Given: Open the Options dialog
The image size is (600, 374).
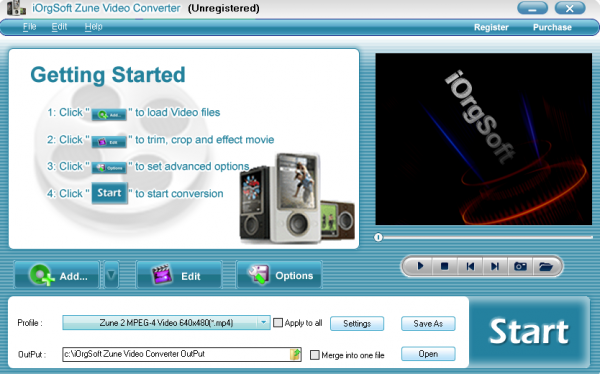Looking at the screenshot, I should click(279, 275).
